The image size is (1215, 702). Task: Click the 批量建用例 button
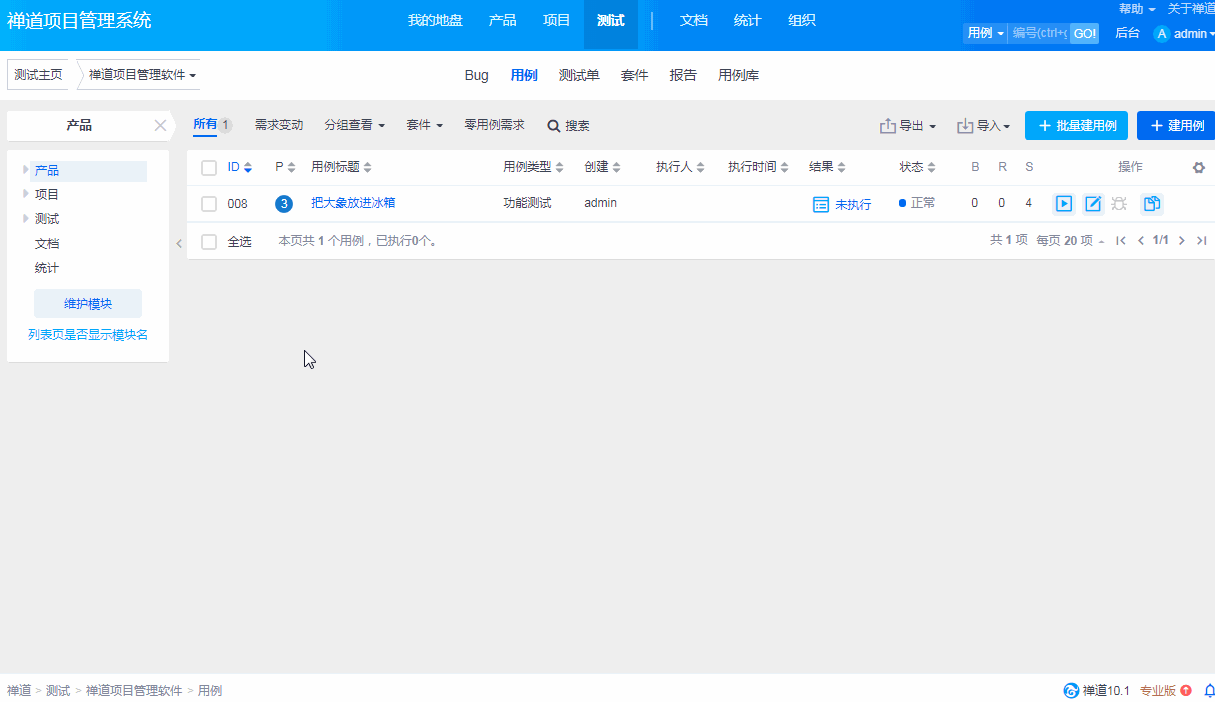click(1077, 125)
